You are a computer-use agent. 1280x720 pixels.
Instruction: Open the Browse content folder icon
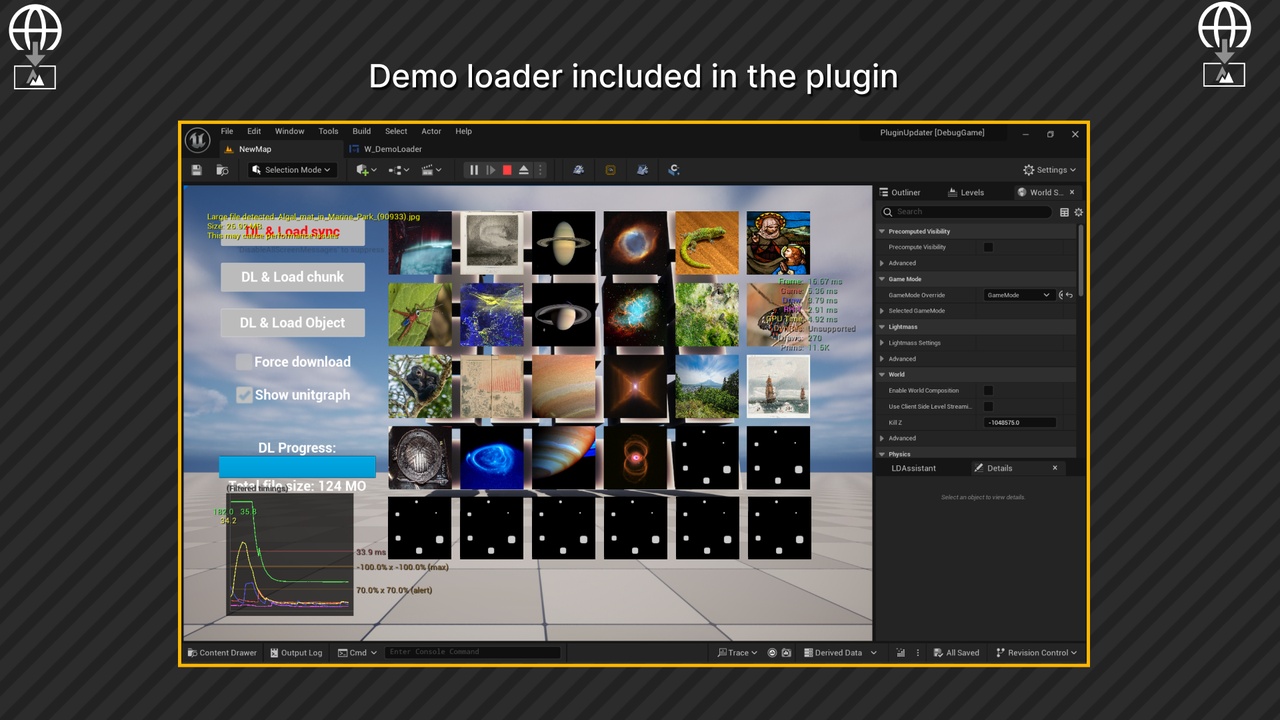click(x=222, y=170)
